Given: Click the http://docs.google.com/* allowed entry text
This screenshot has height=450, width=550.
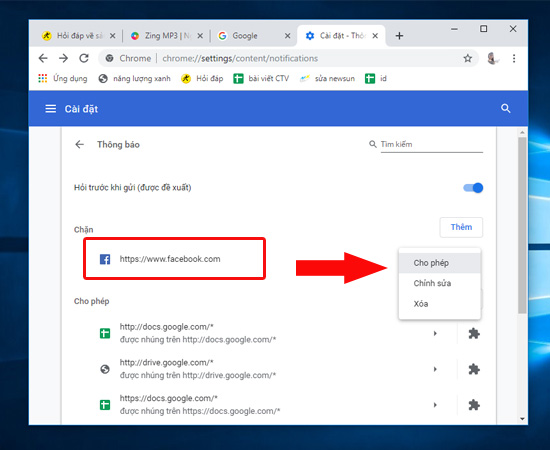Looking at the screenshot, I should coord(167,327).
